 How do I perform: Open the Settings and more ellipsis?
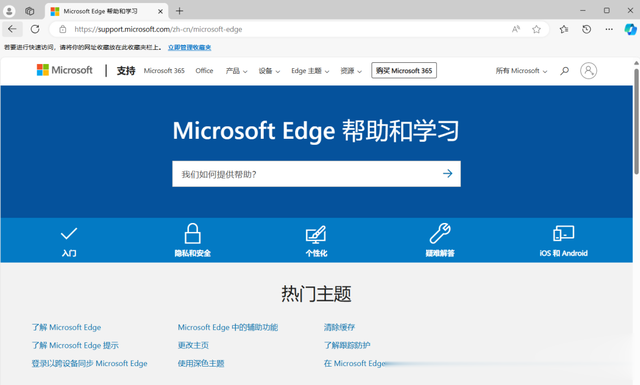(x=609, y=29)
